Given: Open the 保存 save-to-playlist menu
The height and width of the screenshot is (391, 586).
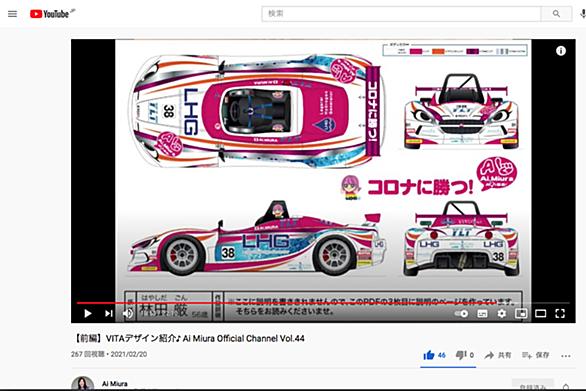Looking at the screenshot, I should [x=536, y=355].
